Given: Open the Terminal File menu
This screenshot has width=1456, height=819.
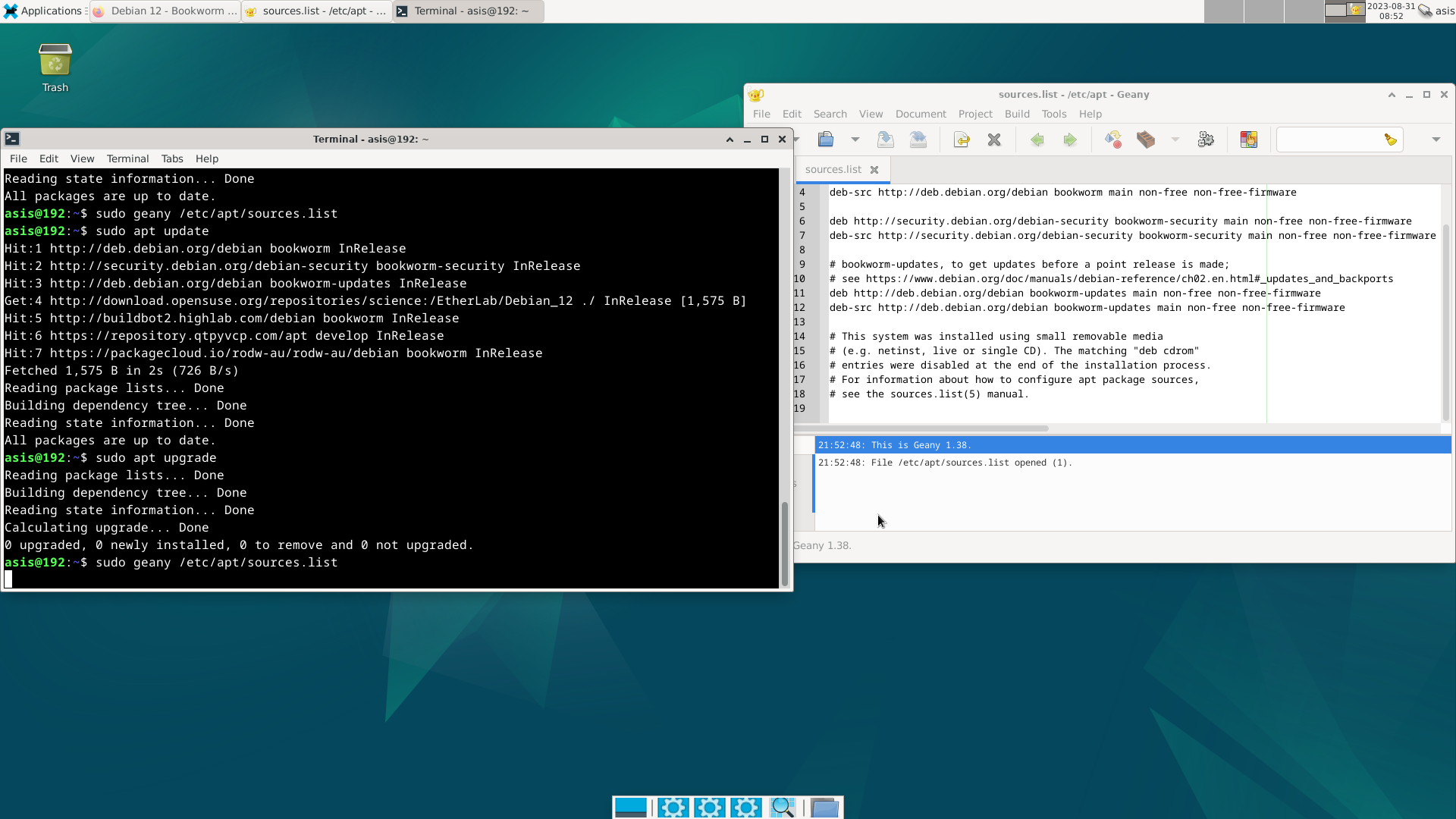Looking at the screenshot, I should coord(18,158).
